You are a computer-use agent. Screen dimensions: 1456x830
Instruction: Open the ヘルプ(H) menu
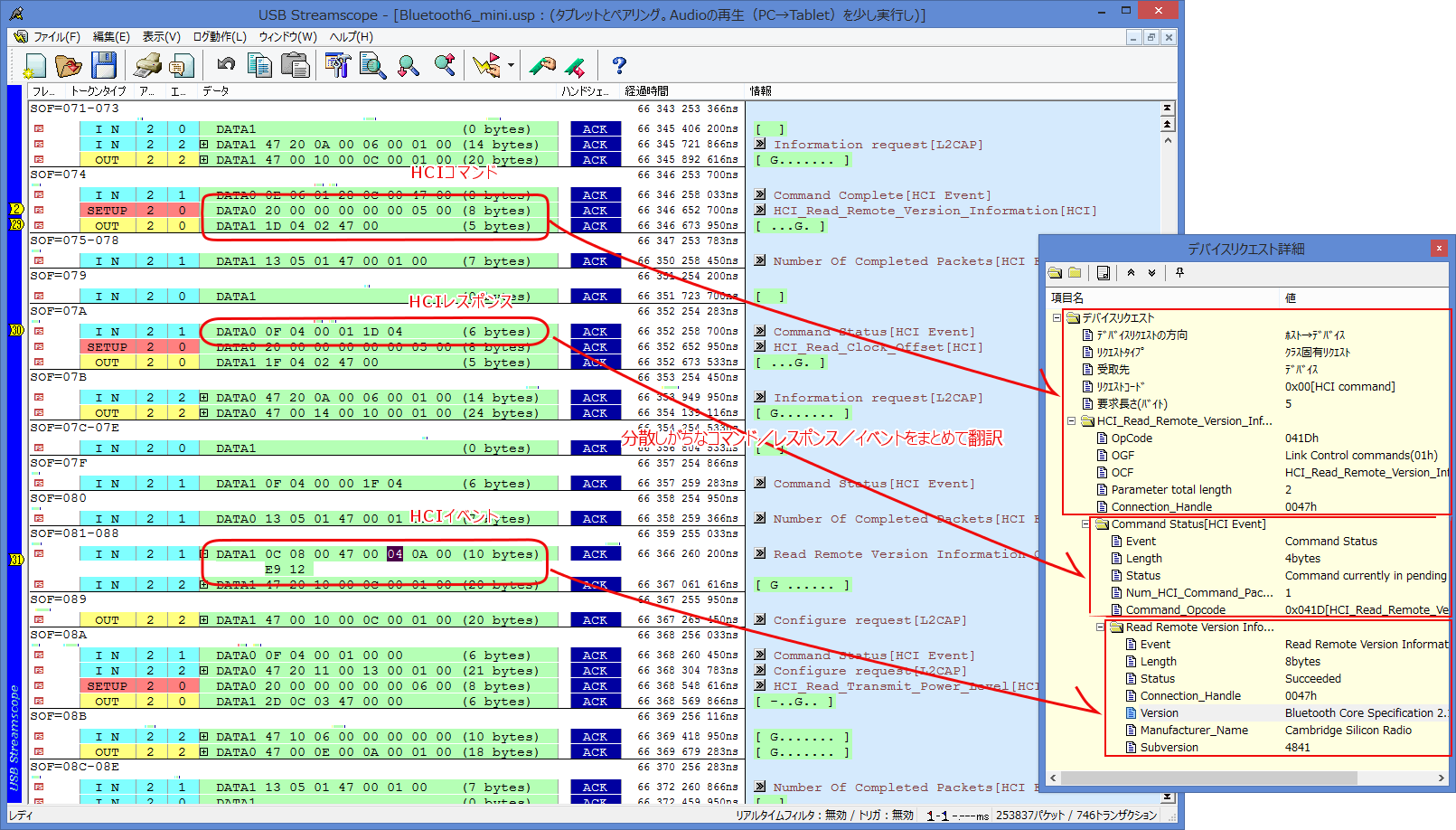pyautogui.click(x=351, y=37)
